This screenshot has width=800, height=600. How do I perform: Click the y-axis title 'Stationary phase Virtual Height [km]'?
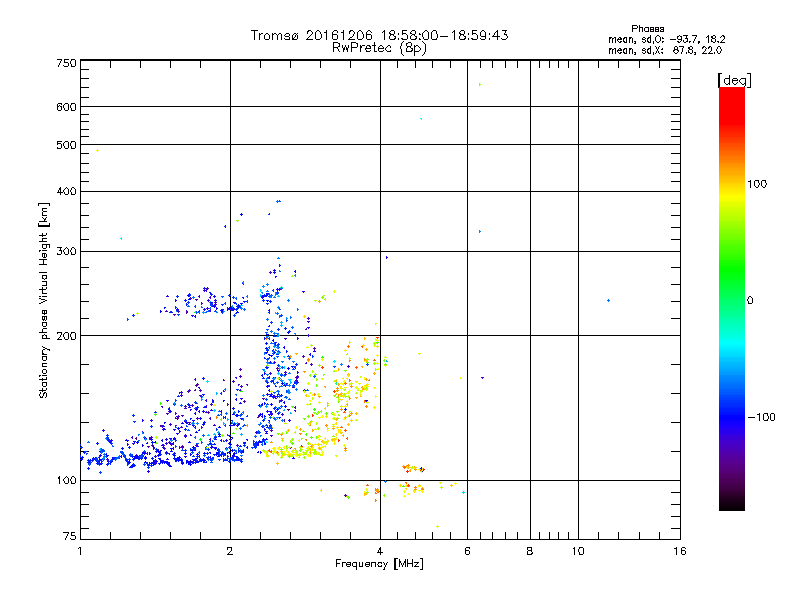(44, 300)
